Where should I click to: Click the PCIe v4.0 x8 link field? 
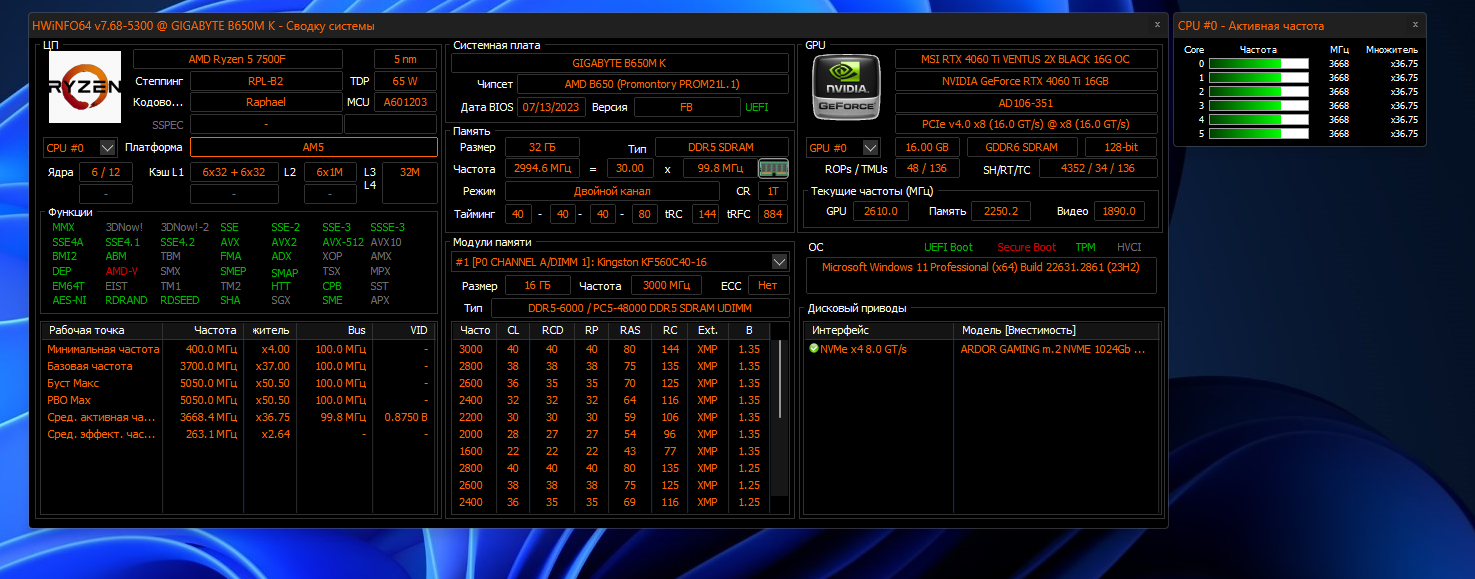click(x=1027, y=124)
